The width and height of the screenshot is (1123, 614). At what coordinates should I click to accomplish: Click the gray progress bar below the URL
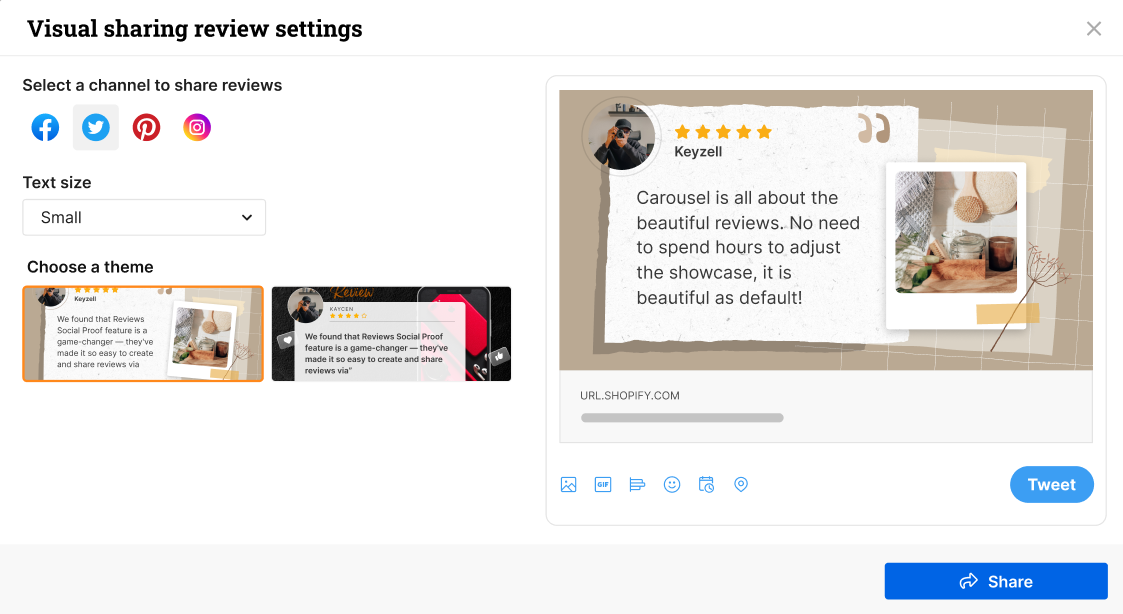coord(682,417)
